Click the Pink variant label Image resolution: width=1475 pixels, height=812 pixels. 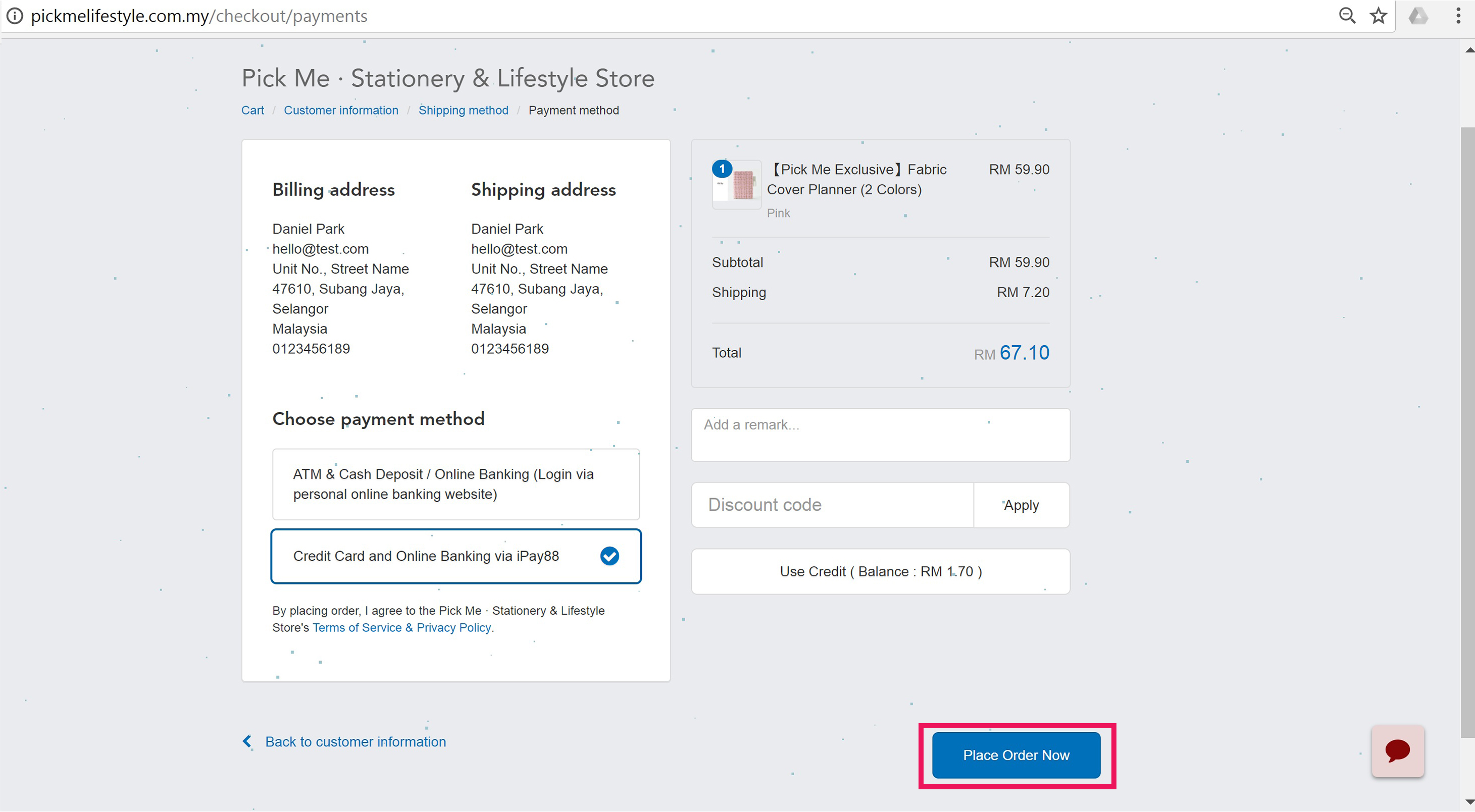(x=778, y=213)
